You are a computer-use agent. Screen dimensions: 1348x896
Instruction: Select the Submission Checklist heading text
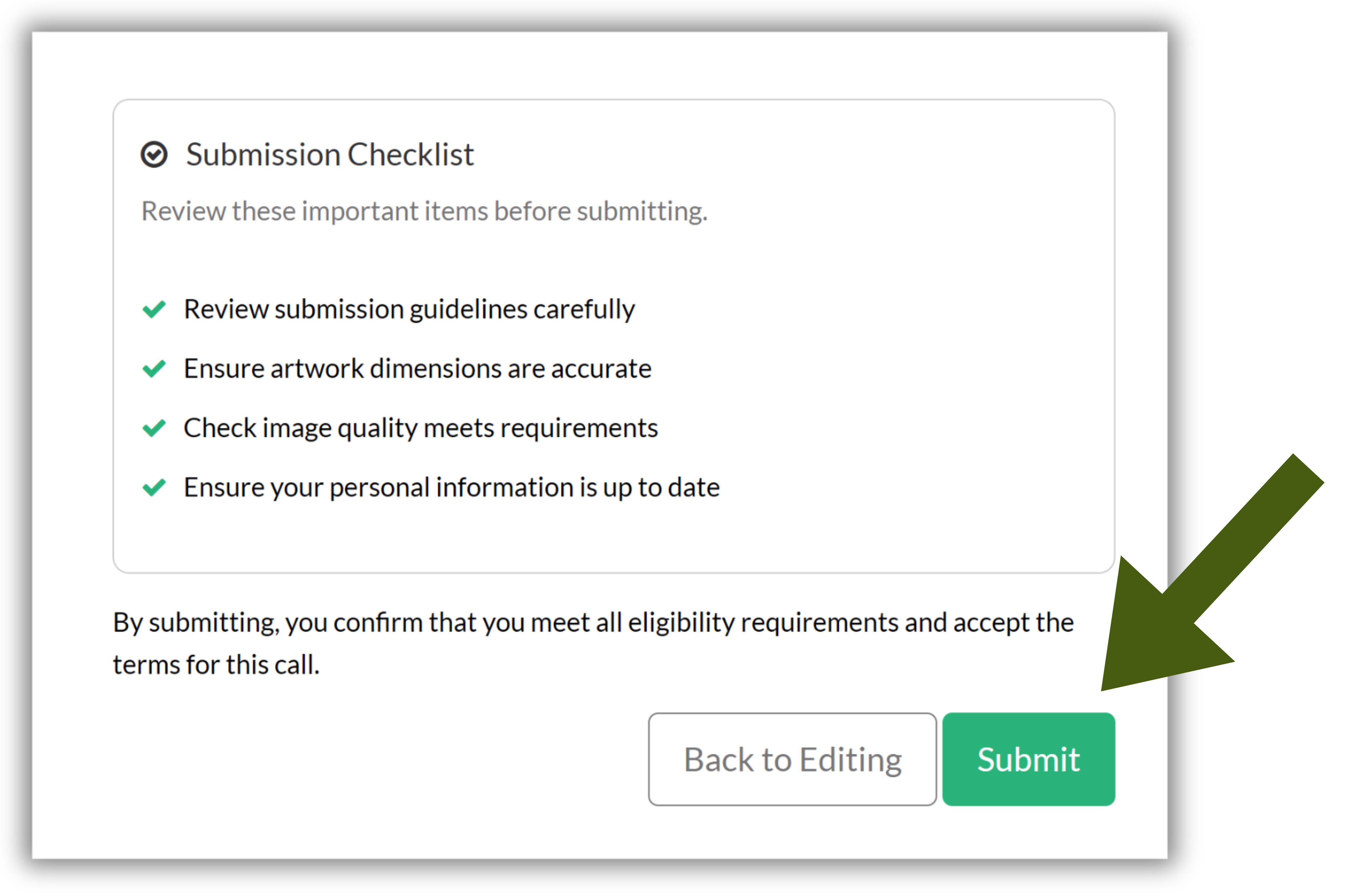(x=330, y=155)
